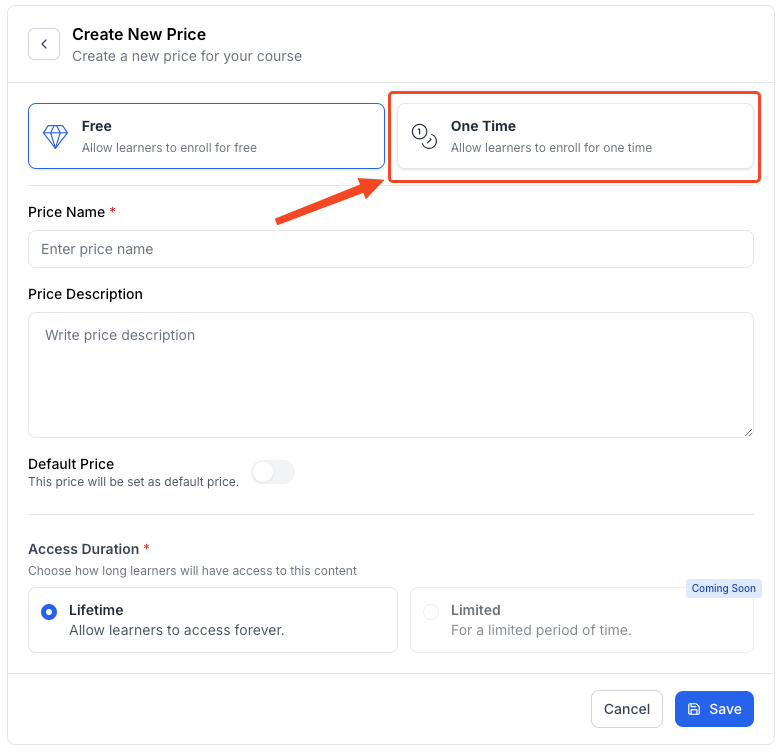
Task: Click the Coming Soon badge
Action: 723,588
